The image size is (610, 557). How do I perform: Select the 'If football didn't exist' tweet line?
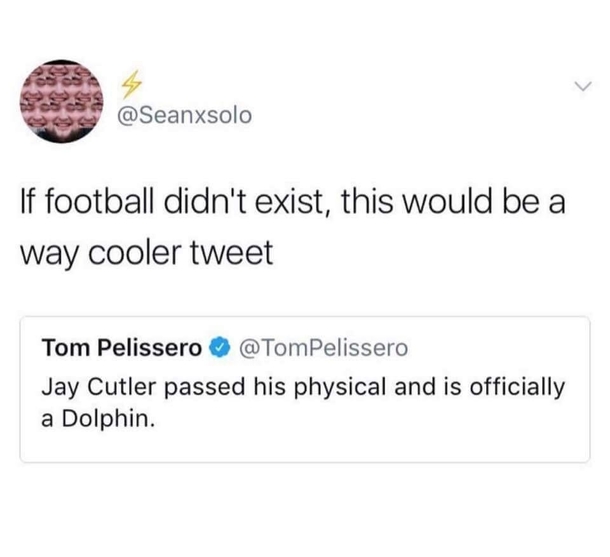click(x=292, y=202)
